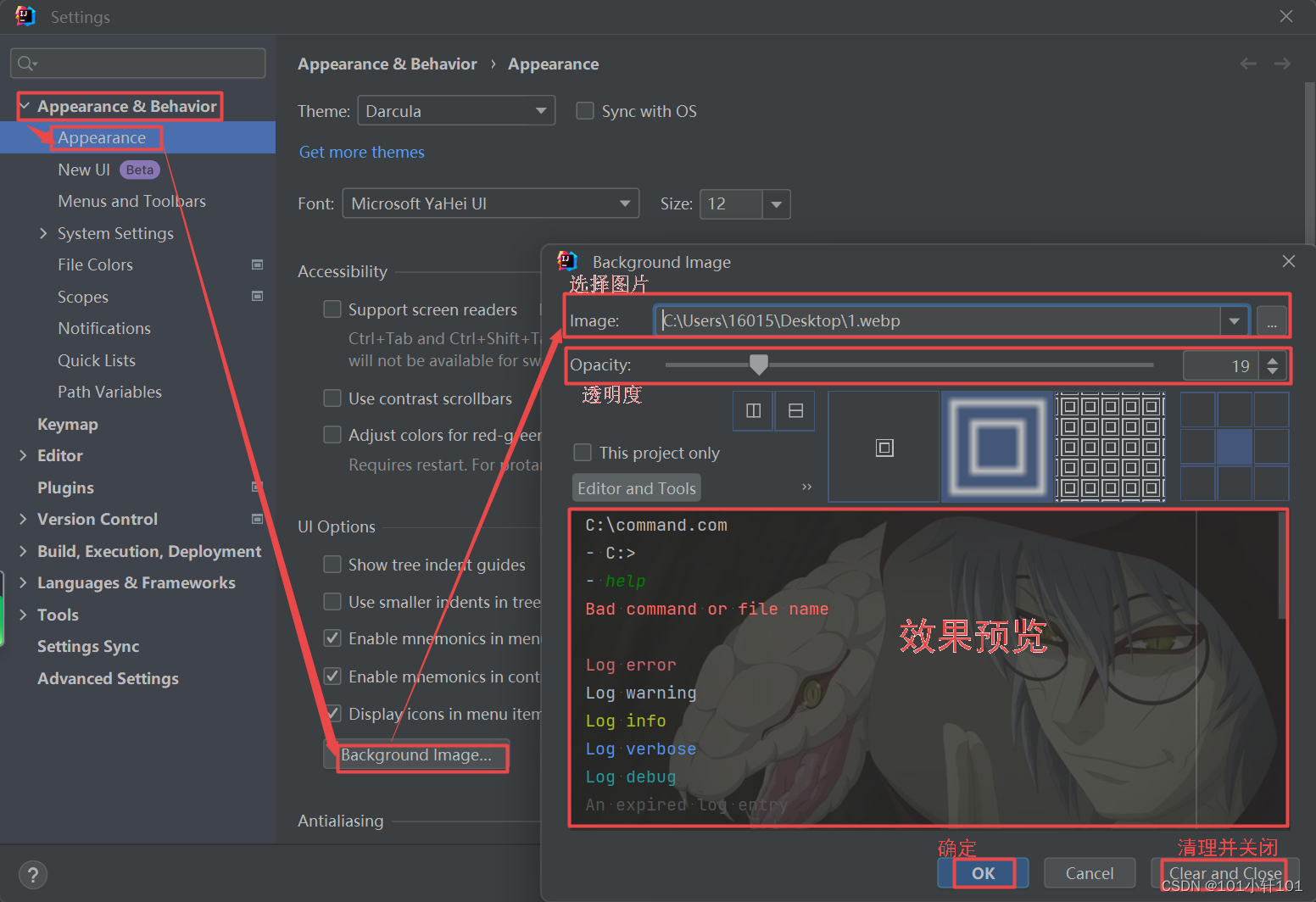Select the tiled background preview thumbnail
This screenshot has height=902, width=1316.
tap(1110, 447)
